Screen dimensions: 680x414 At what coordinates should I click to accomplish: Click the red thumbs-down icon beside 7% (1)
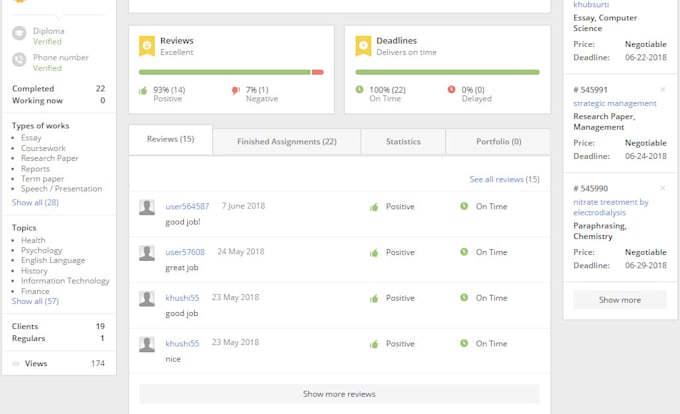point(235,90)
